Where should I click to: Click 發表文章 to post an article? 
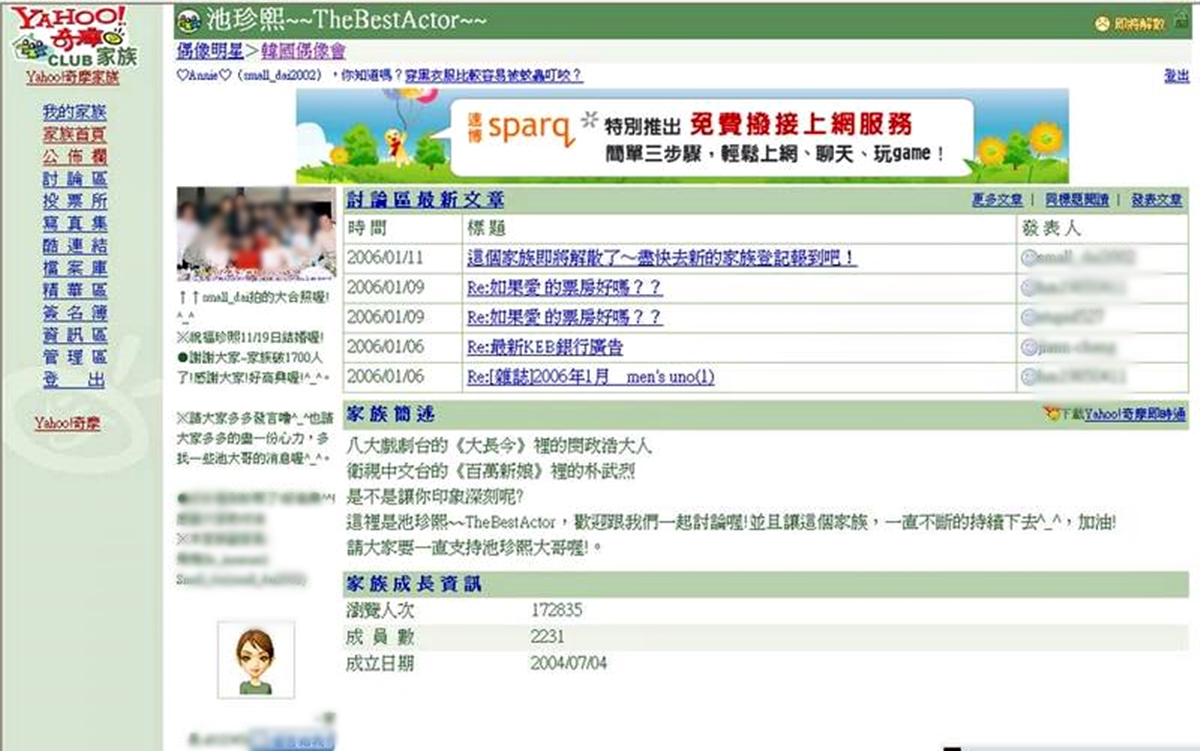pos(1156,200)
